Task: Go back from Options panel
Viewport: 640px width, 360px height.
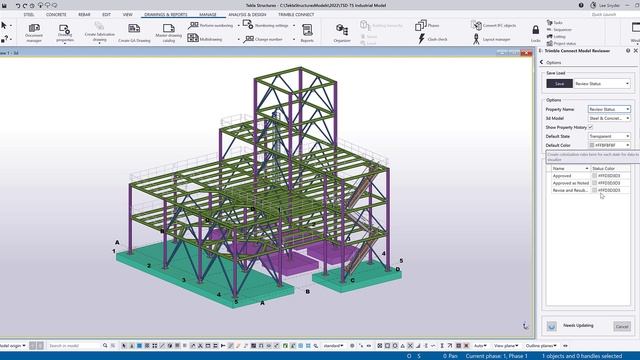Action: click(542, 62)
